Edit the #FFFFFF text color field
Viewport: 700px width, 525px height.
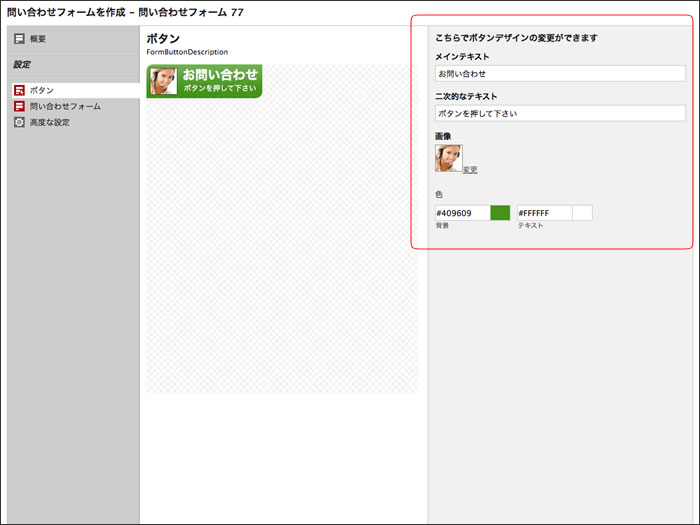545,213
